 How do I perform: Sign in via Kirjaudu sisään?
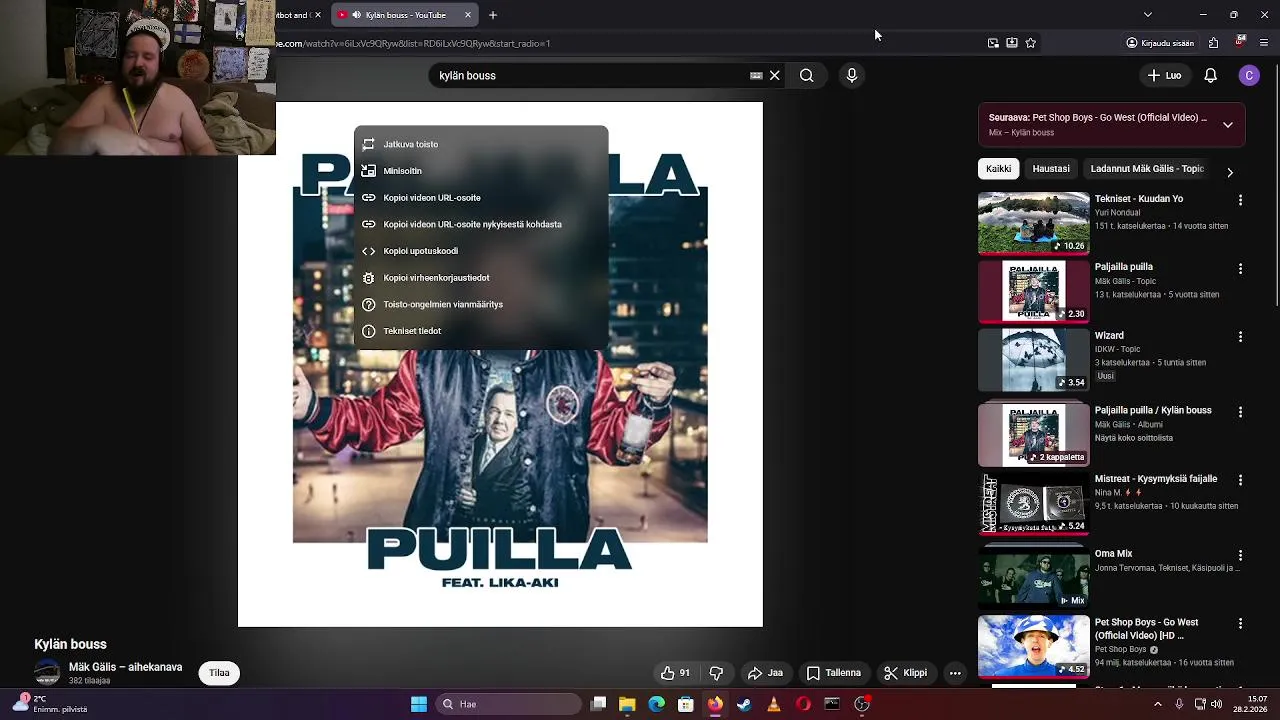[1160, 43]
